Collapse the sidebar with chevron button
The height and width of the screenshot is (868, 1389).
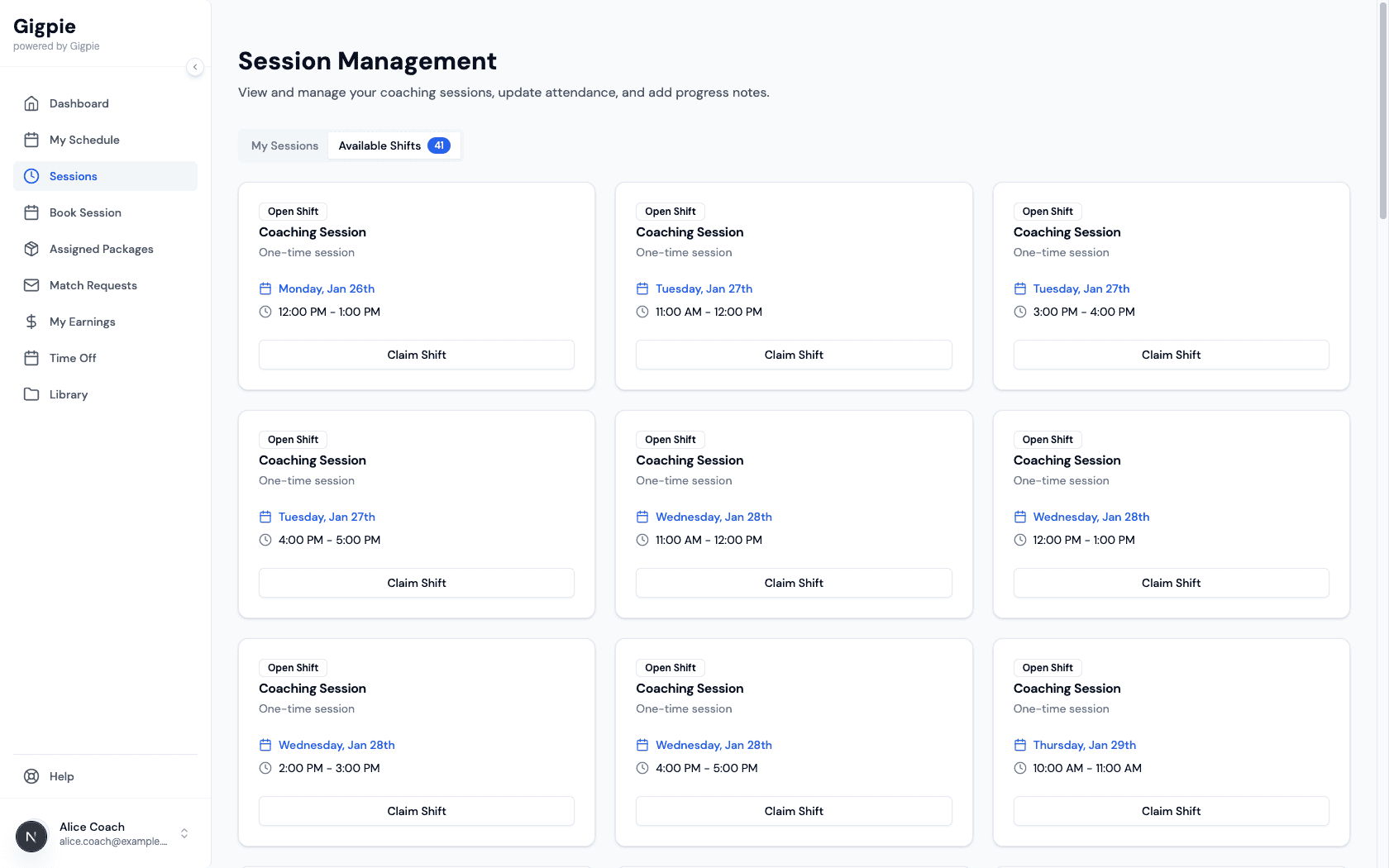[195, 67]
